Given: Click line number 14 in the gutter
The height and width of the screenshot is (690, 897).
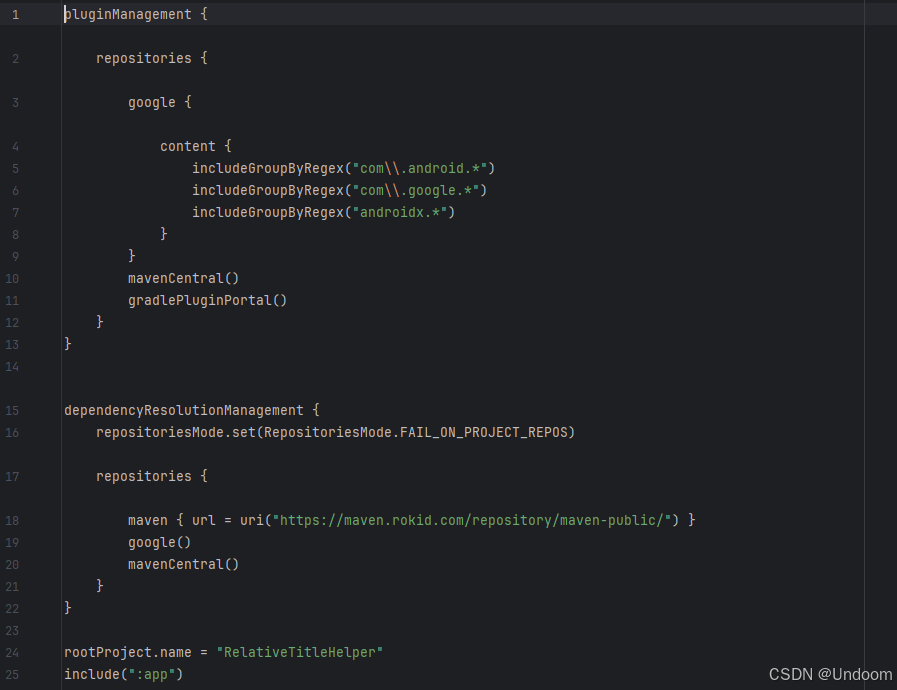Looking at the screenshot, I should click(x=12, y=367).
